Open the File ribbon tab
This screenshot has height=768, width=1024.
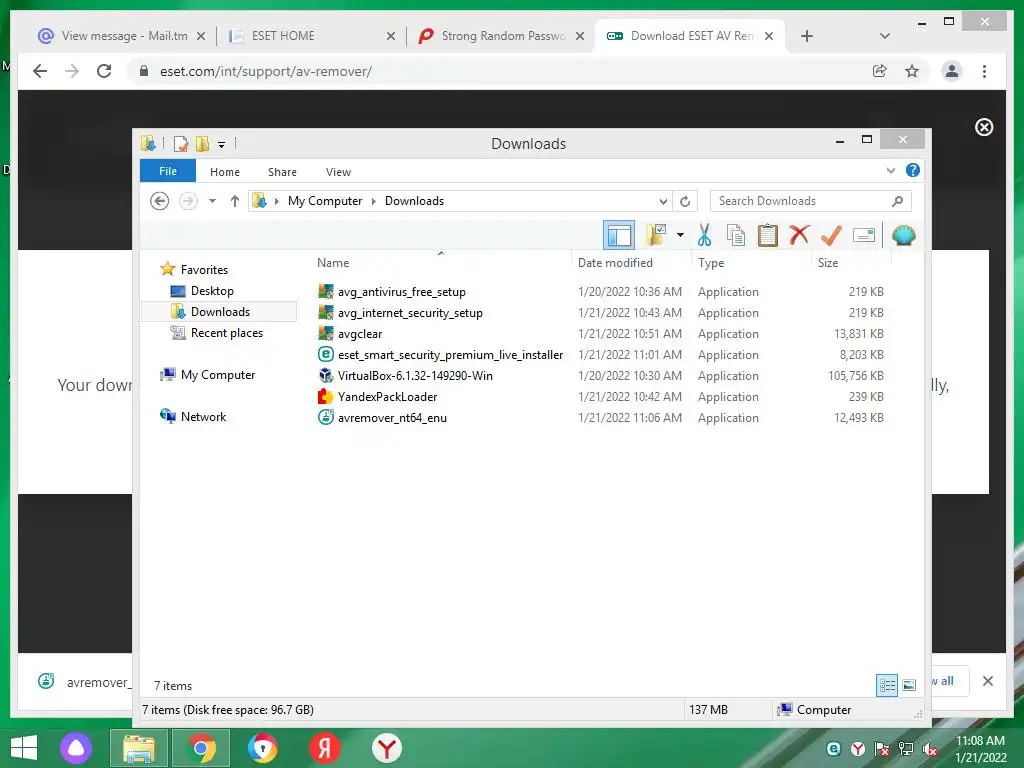[168, 171]
